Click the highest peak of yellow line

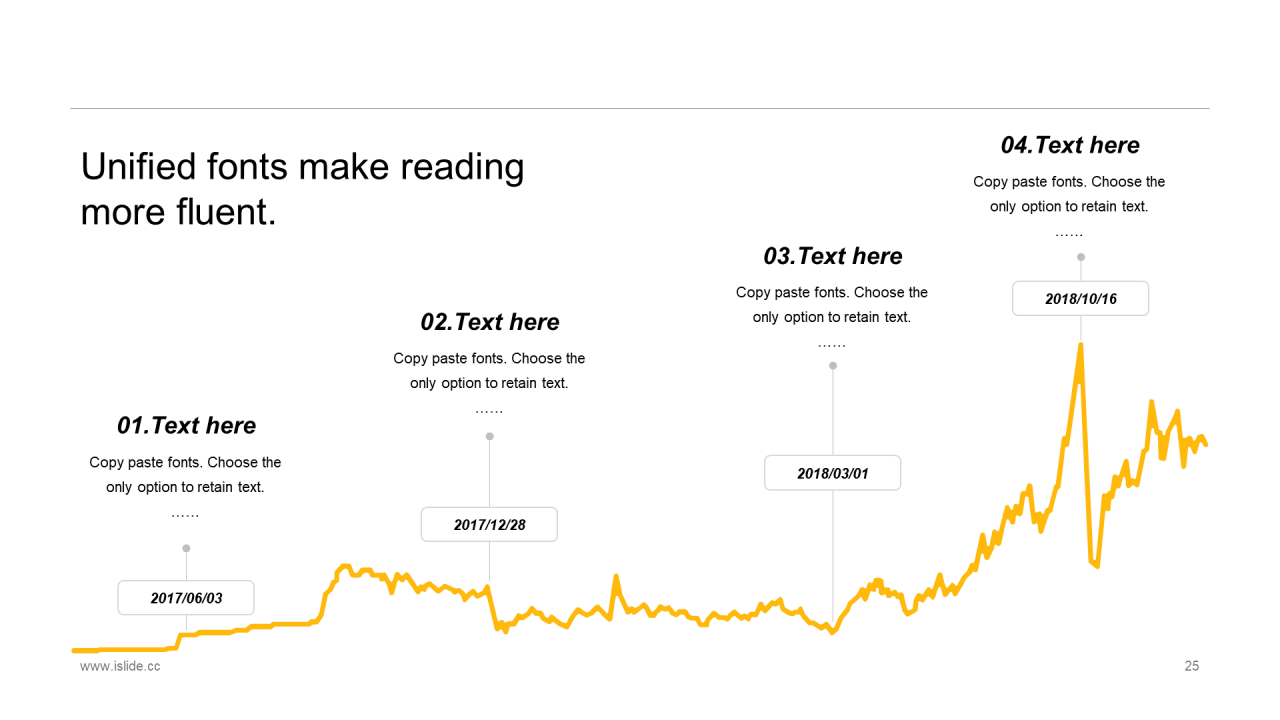(x=1081, y=346)
